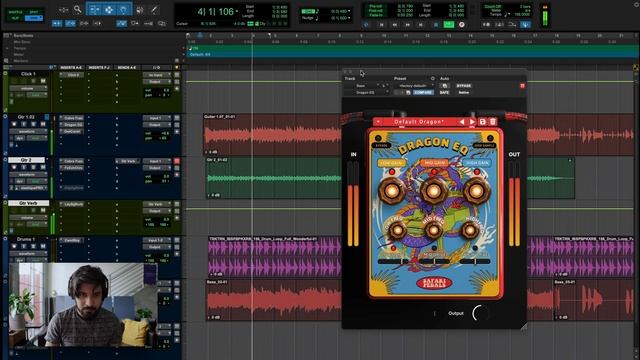Select the Selector tool
The image size is (640, 360).
(109, 9)
